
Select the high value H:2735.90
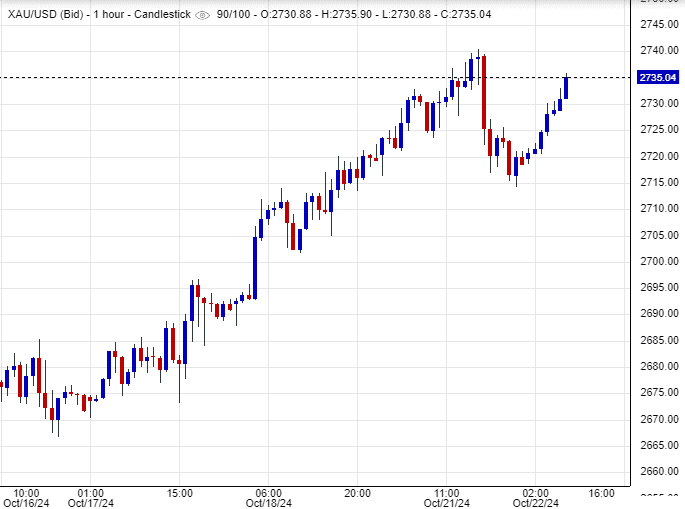(348, 15)
